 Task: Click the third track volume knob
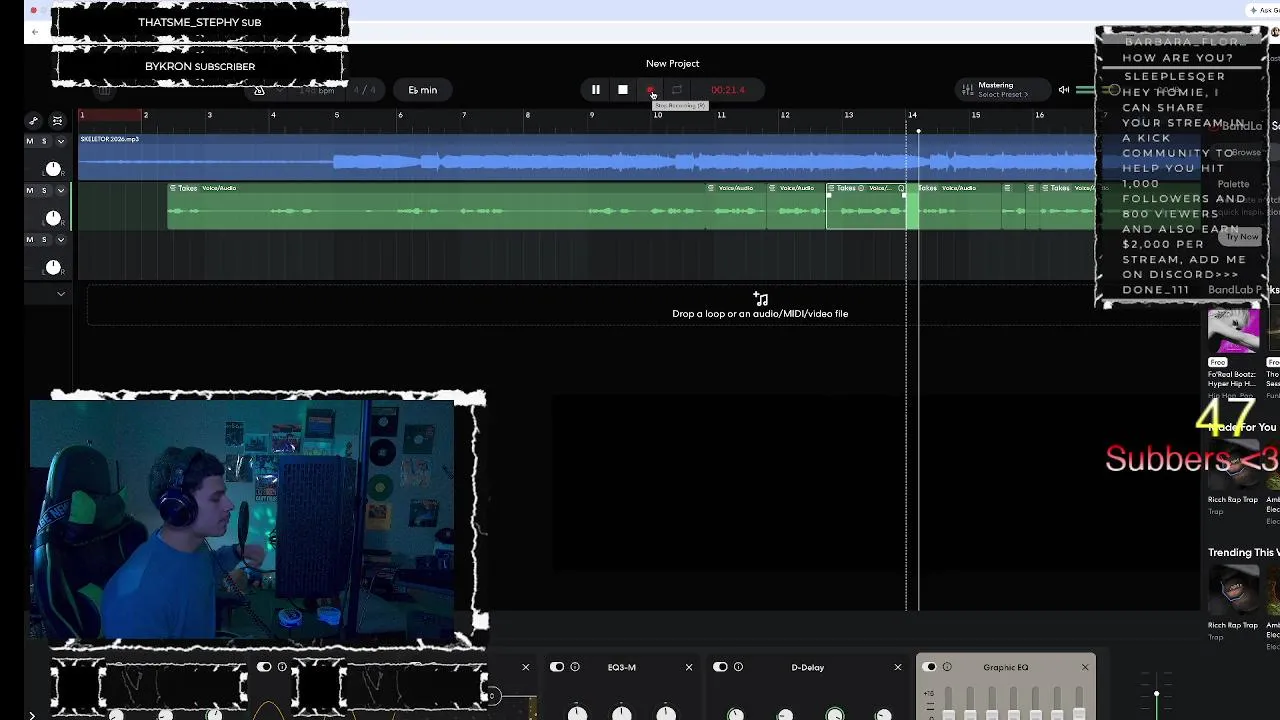[x=53, y=267]
